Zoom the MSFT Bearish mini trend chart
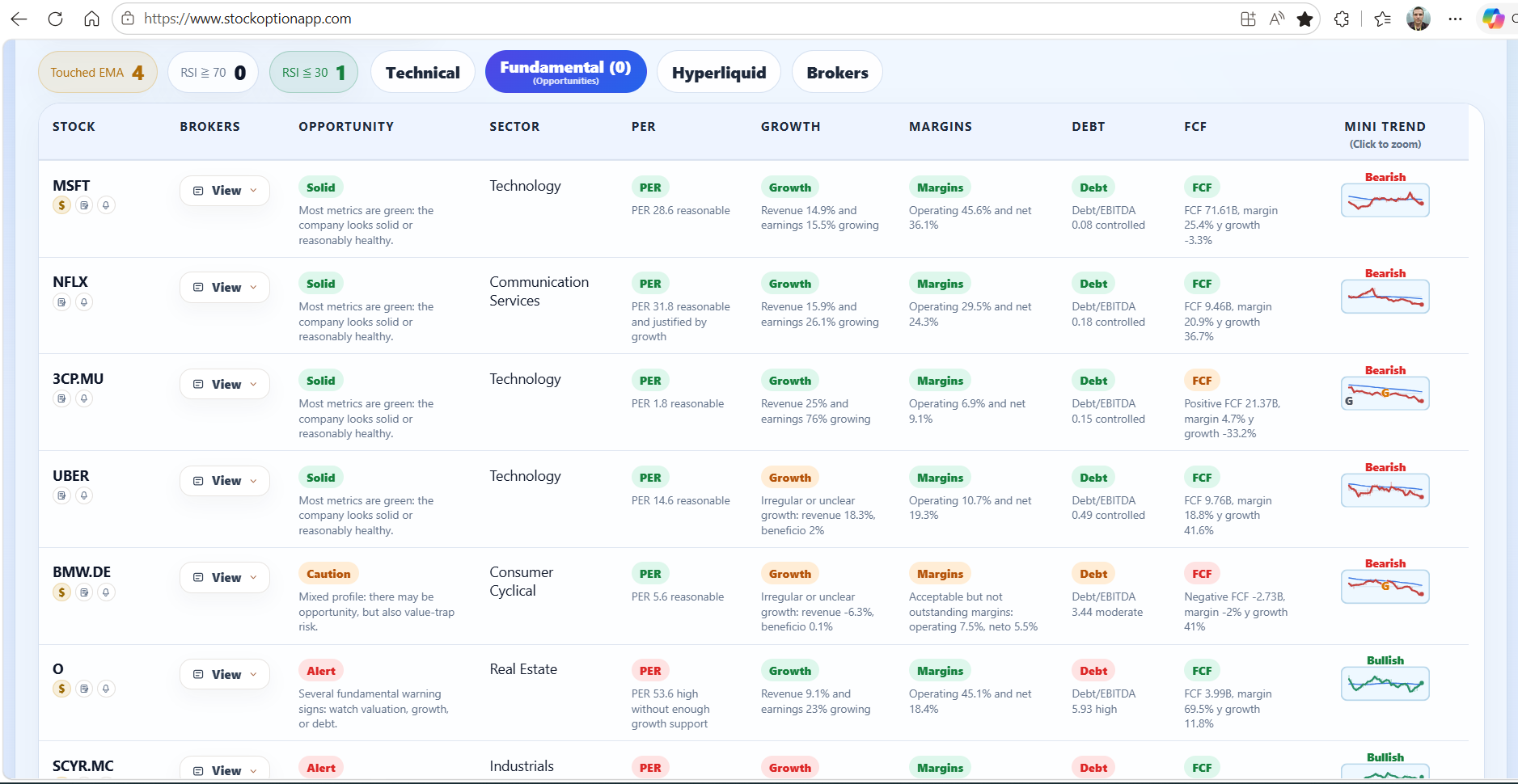Screen dimensions: 1518x784 tap(1385, 200)
